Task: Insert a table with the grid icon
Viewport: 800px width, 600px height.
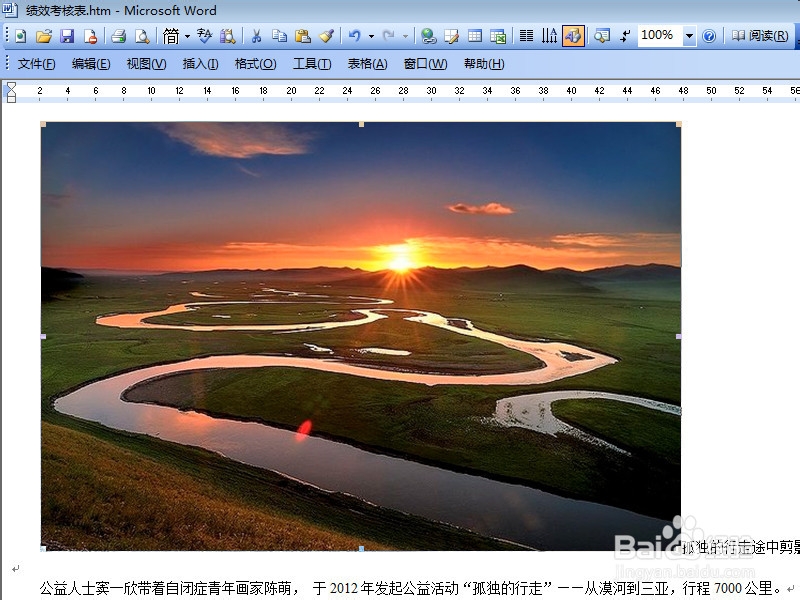Action: click(475, 36)
